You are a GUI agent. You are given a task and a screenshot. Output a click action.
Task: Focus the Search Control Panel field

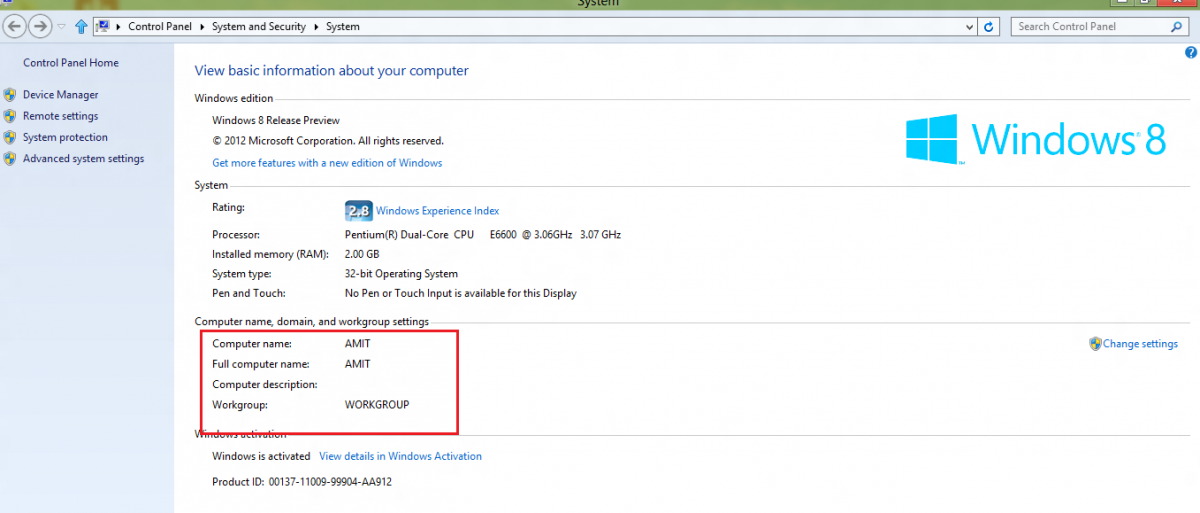[1090, 27]
